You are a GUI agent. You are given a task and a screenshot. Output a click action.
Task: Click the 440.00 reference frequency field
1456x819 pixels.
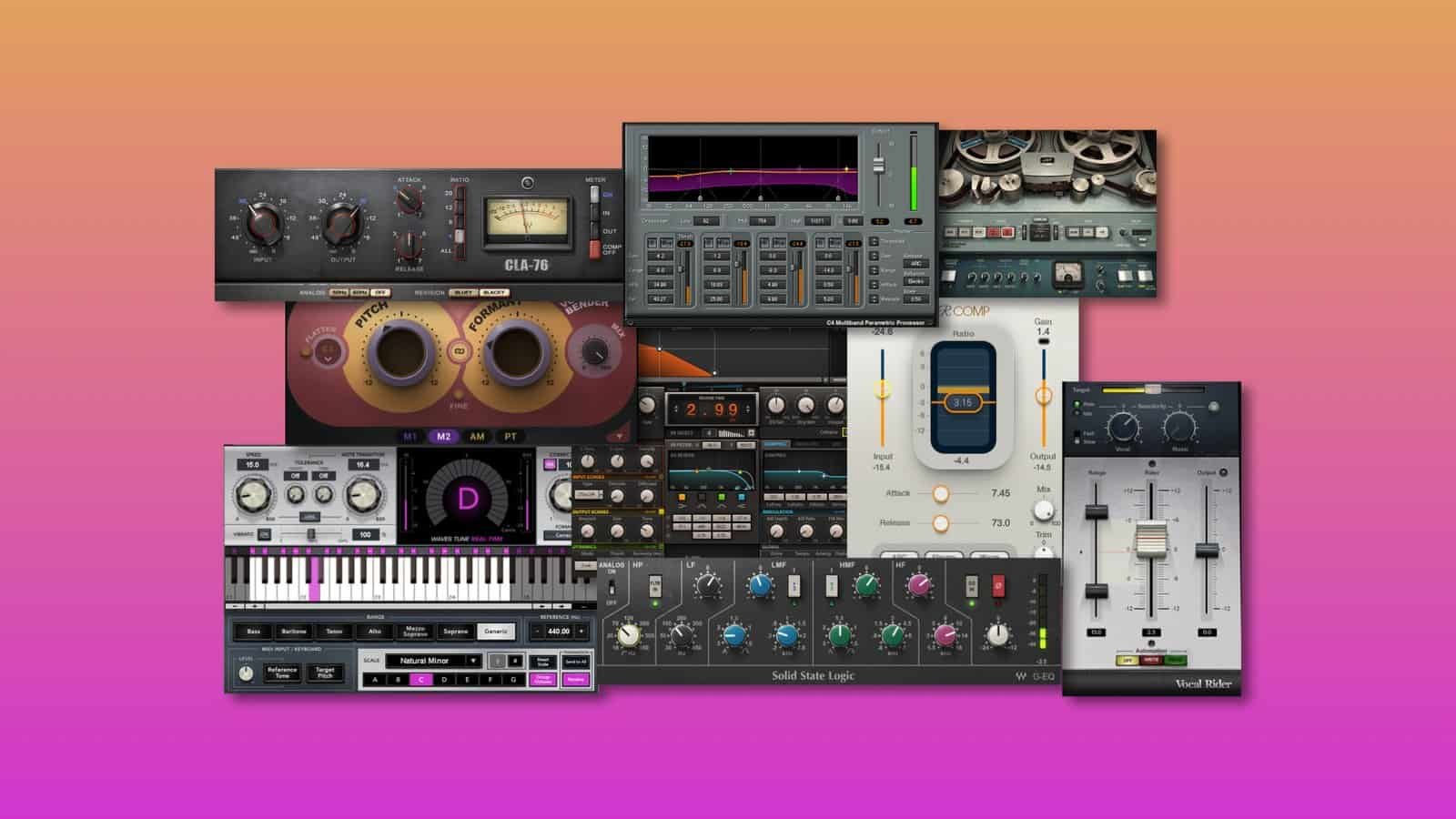click(559, 631)
